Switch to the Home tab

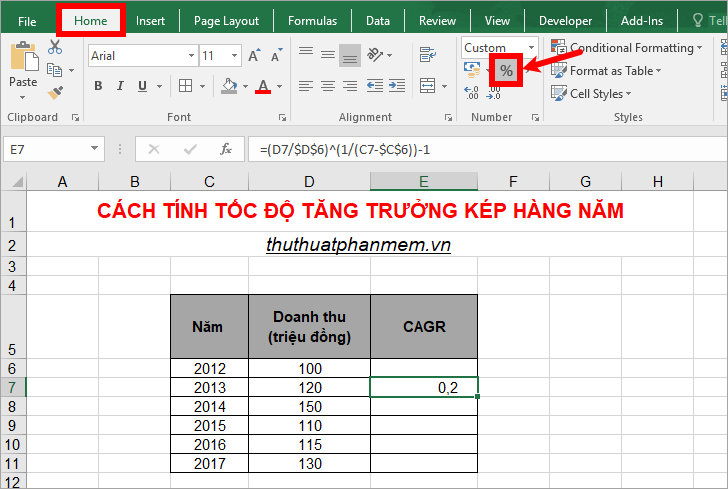coord(91,21)
